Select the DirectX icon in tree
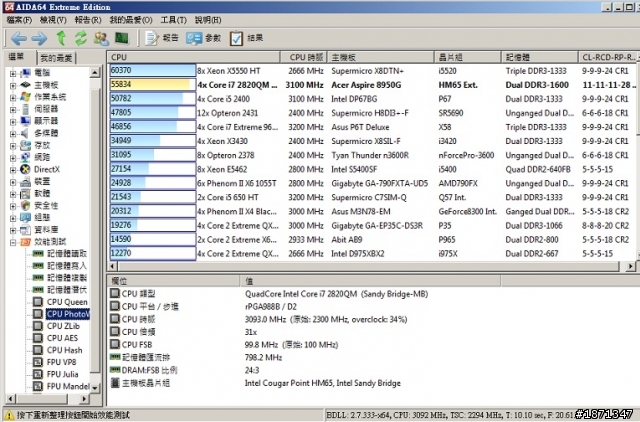The image size is (640, 422). tap(25, 169)
